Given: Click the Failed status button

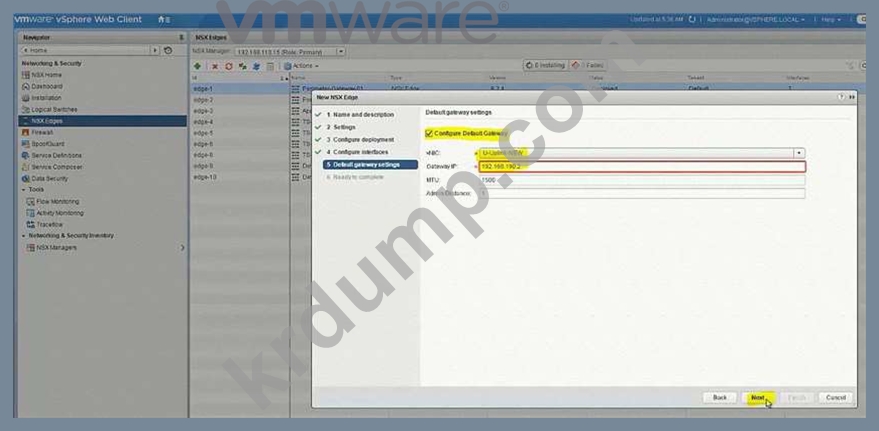Looking at the screenshot, I should (x=586, y=66).
